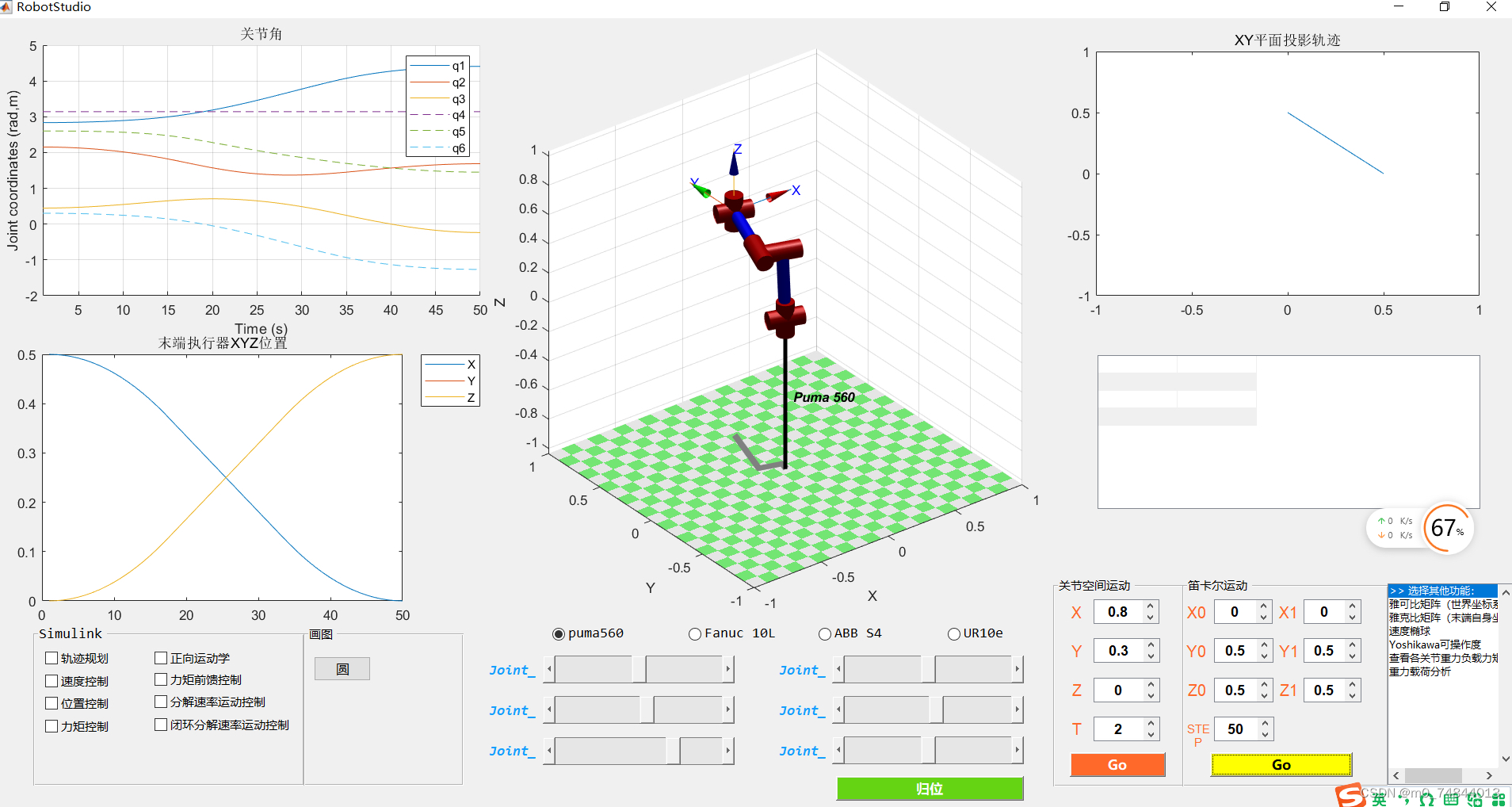Increase X1 using its up arrow
1512x807 pixels.
1354,606
